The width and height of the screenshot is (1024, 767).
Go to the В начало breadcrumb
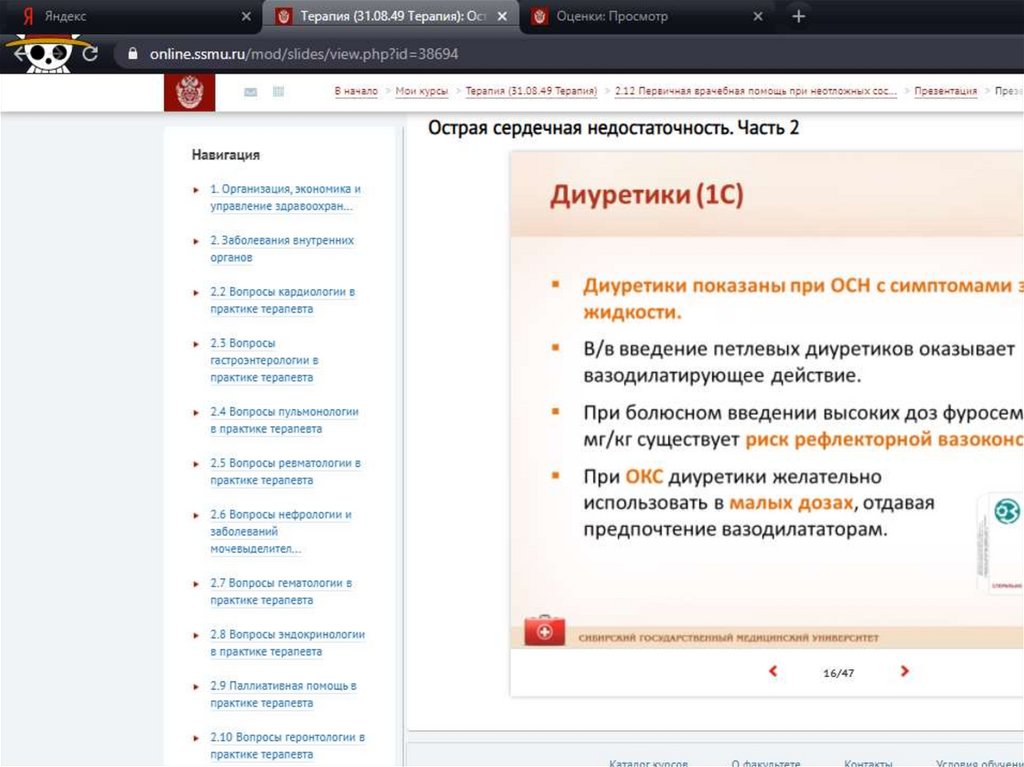[356, 91]
